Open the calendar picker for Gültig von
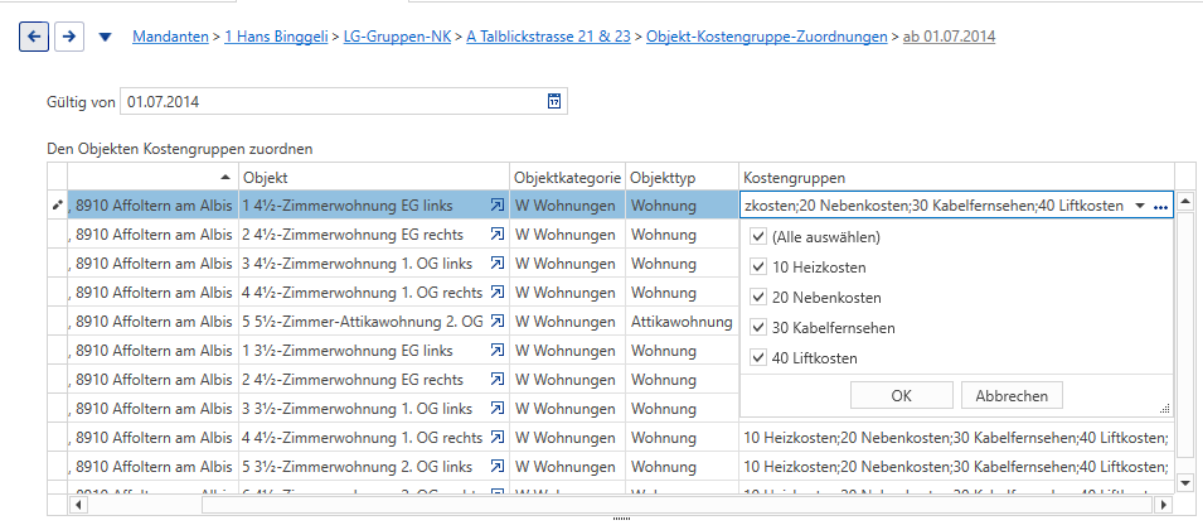1203x530 pixels. click(x=554, y=101)
